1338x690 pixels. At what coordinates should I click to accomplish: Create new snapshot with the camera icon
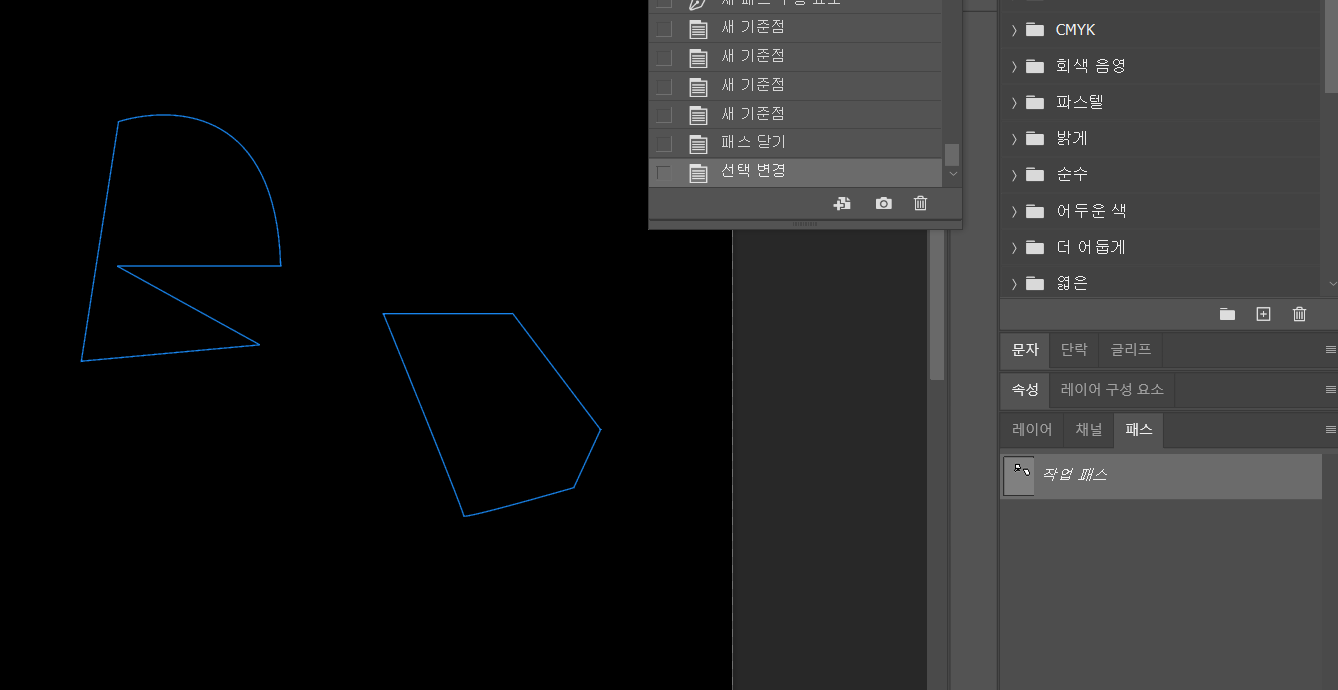[x=883, y=203]
